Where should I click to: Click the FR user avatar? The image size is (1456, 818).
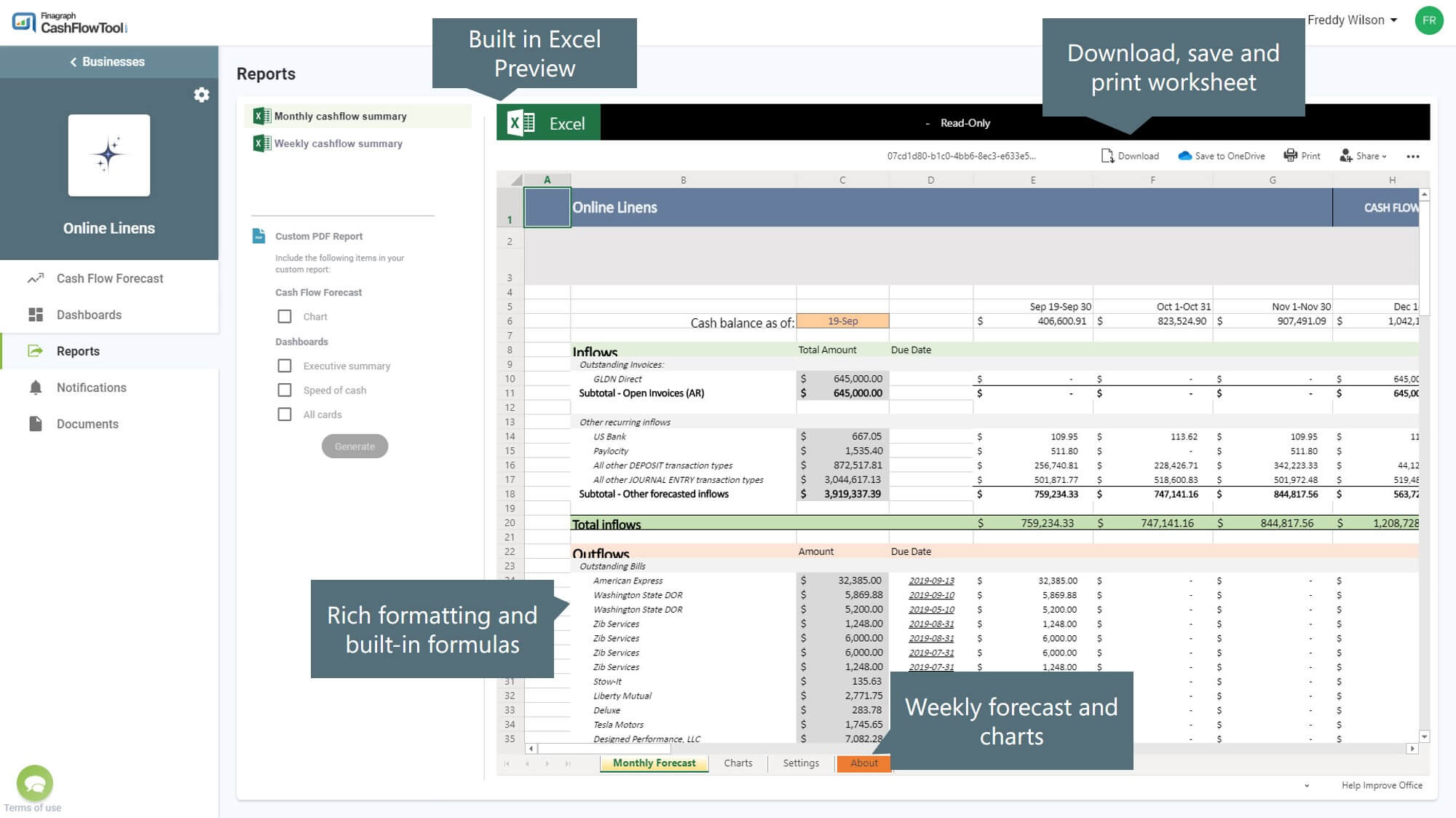pos(1429,20)
